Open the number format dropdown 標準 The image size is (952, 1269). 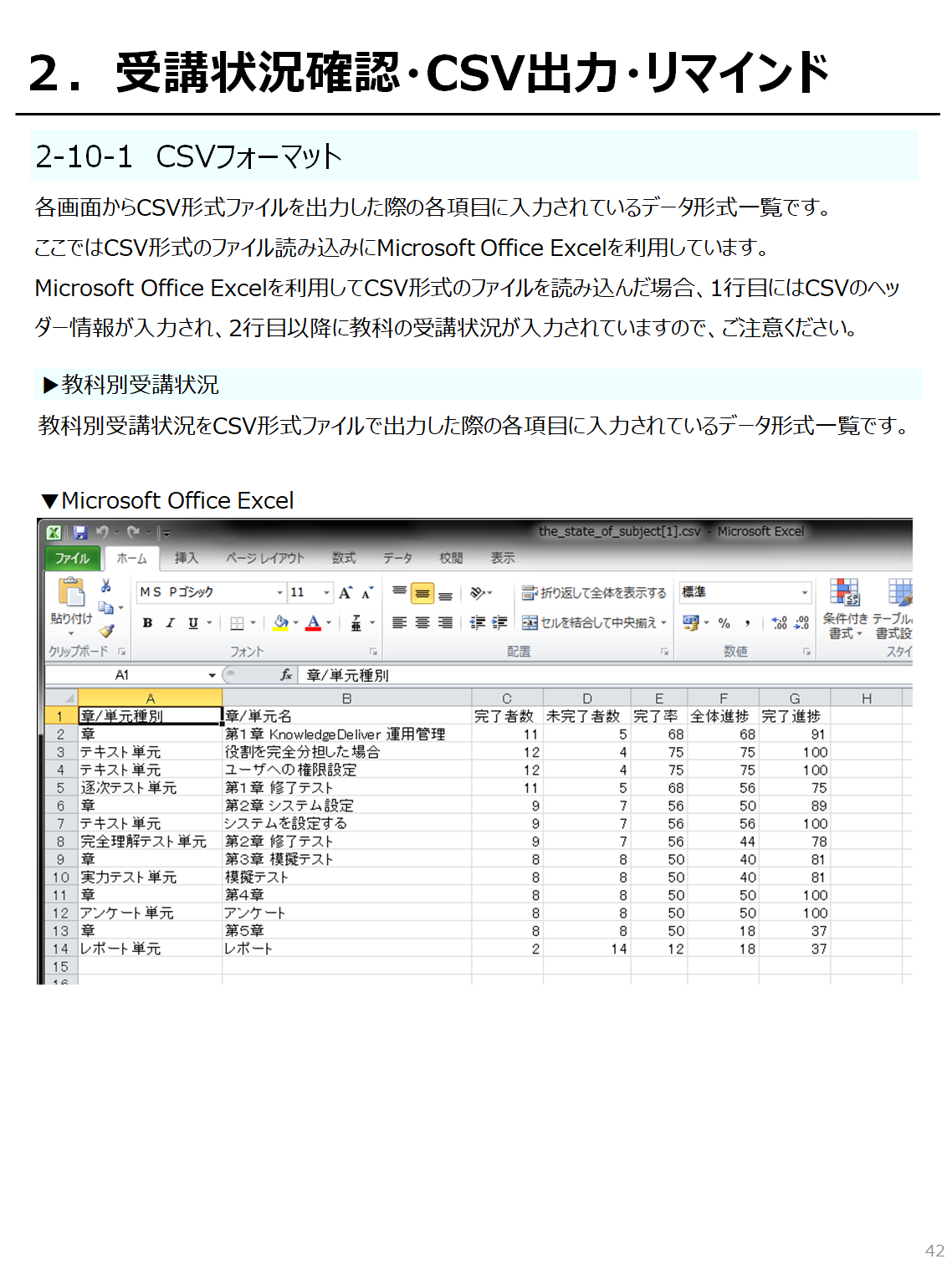804,592
